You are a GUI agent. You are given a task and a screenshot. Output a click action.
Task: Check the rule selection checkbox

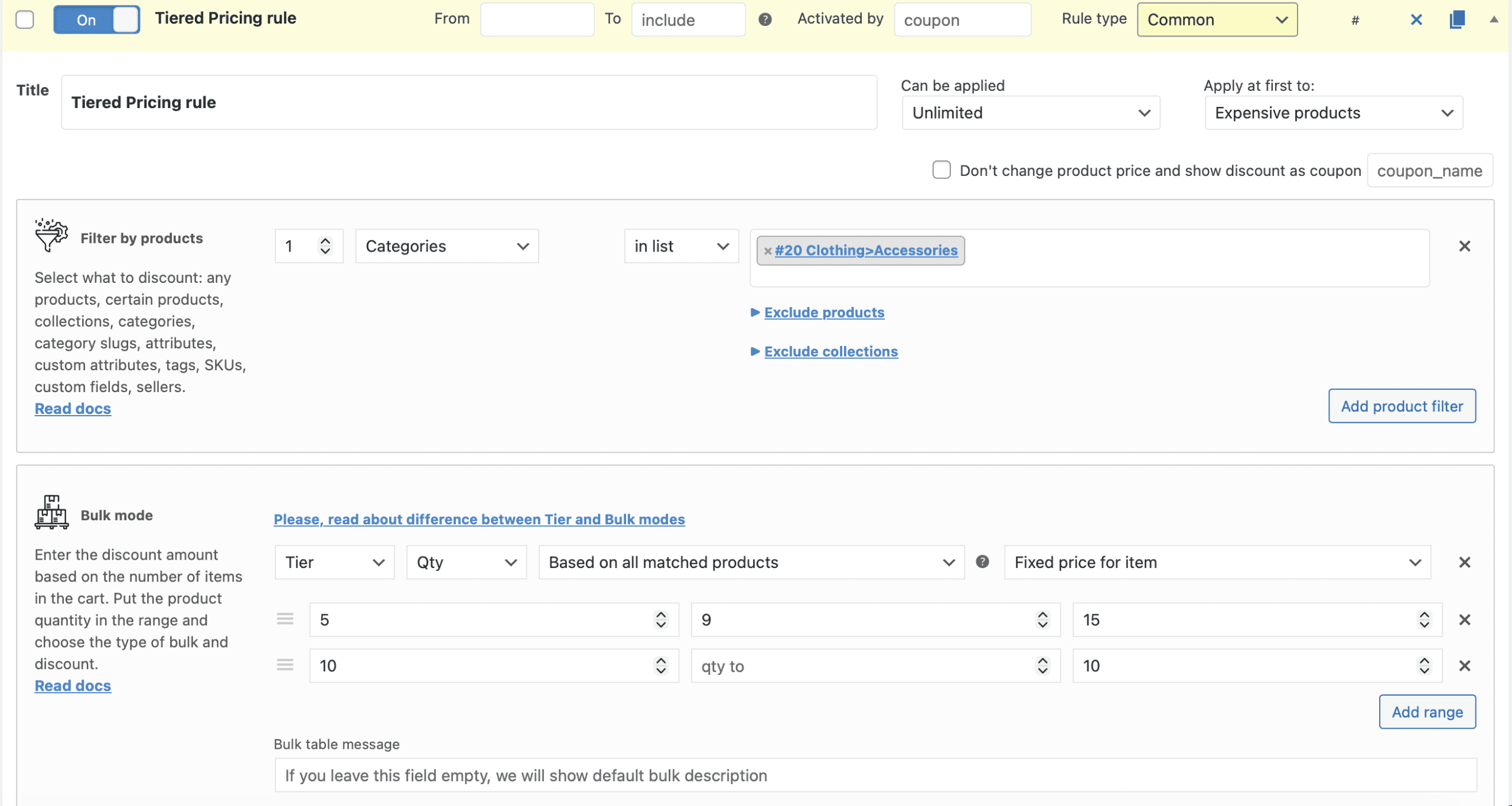25,19
